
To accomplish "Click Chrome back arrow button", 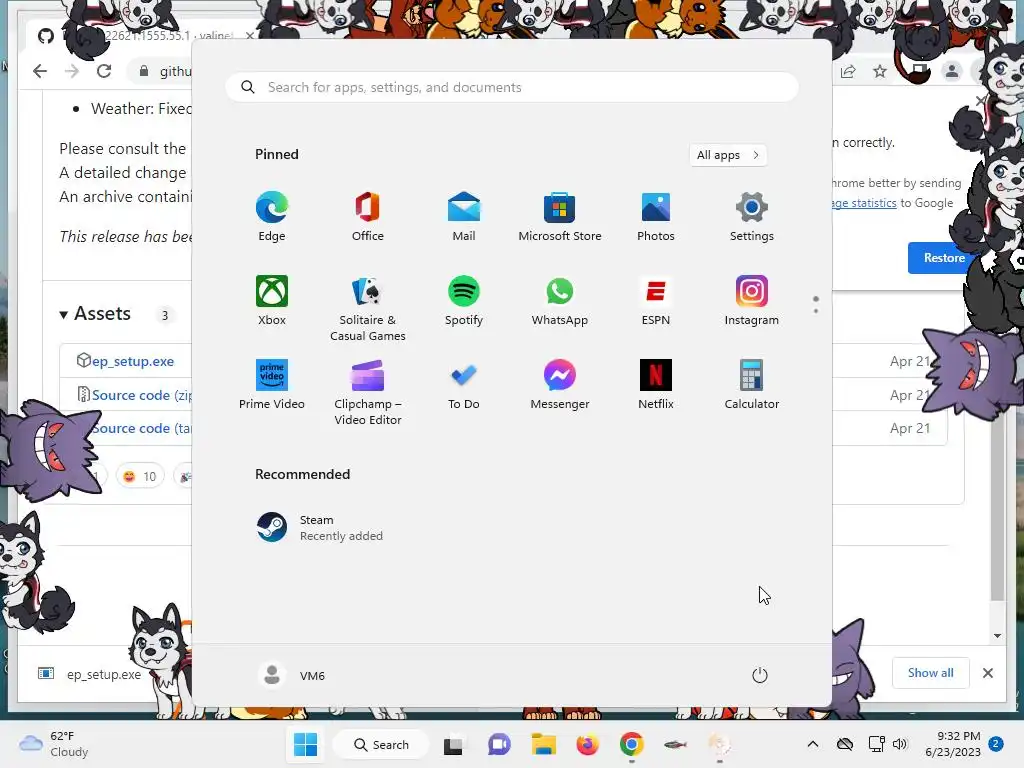I will pyautogui.click(x=40, y=71).
